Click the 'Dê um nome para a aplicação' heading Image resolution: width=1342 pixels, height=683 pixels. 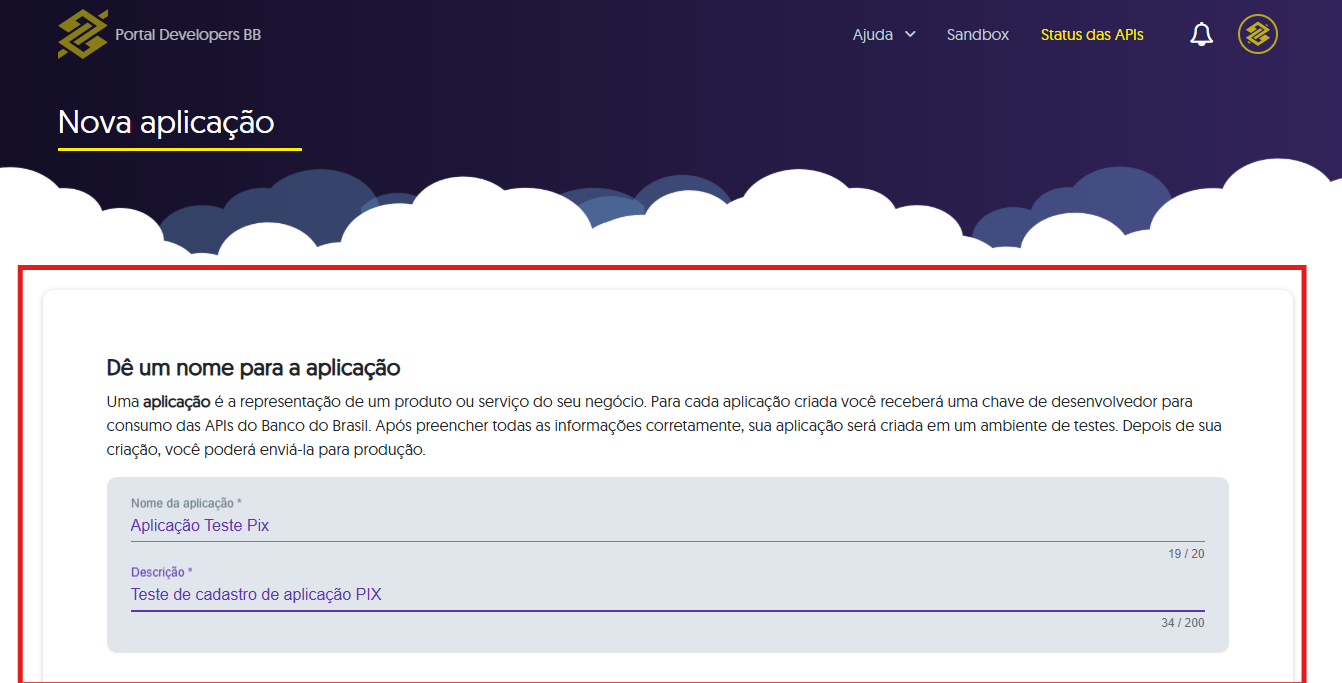click(x=253, y=368)
